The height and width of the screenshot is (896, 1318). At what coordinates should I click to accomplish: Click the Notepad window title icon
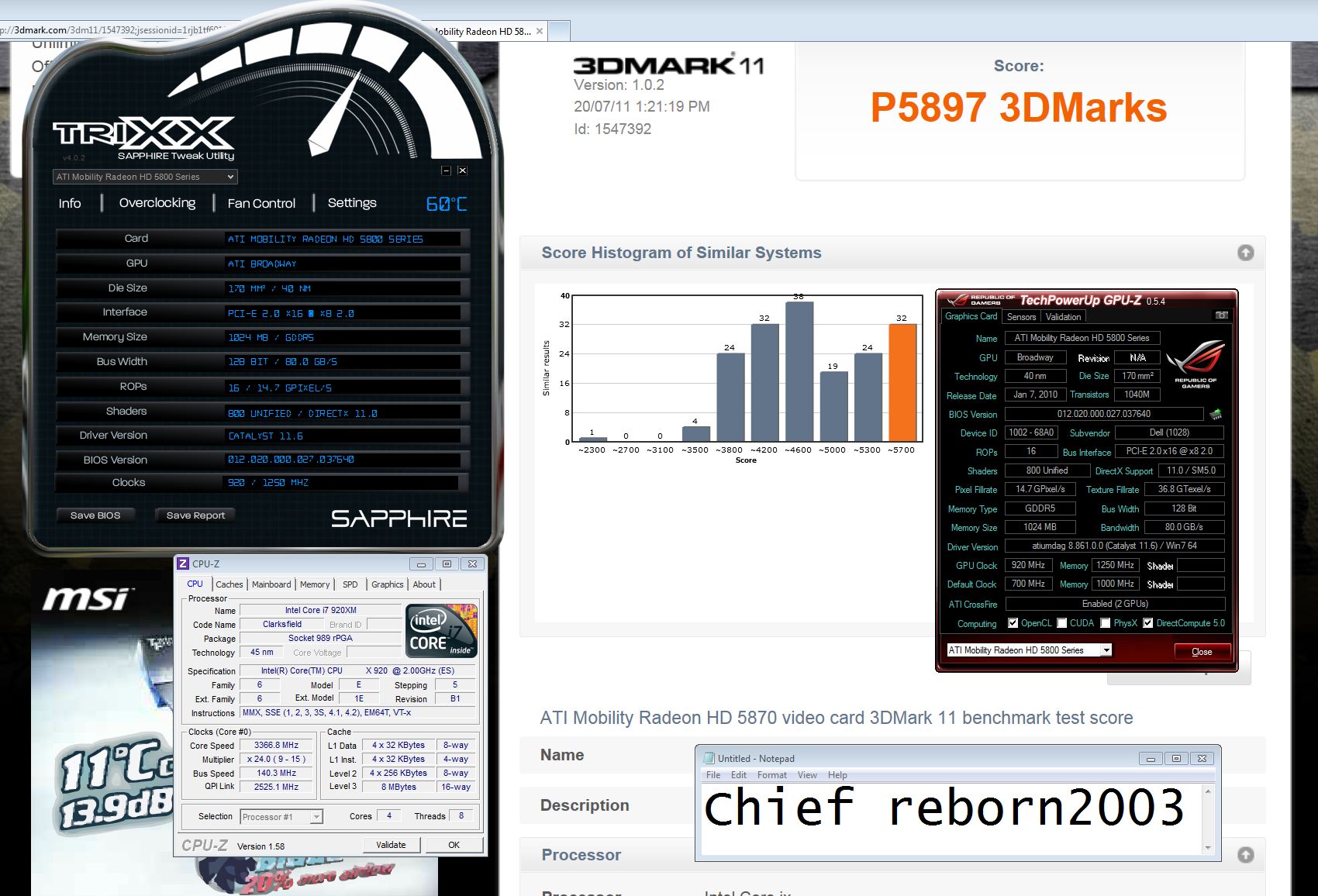(709, 758)
